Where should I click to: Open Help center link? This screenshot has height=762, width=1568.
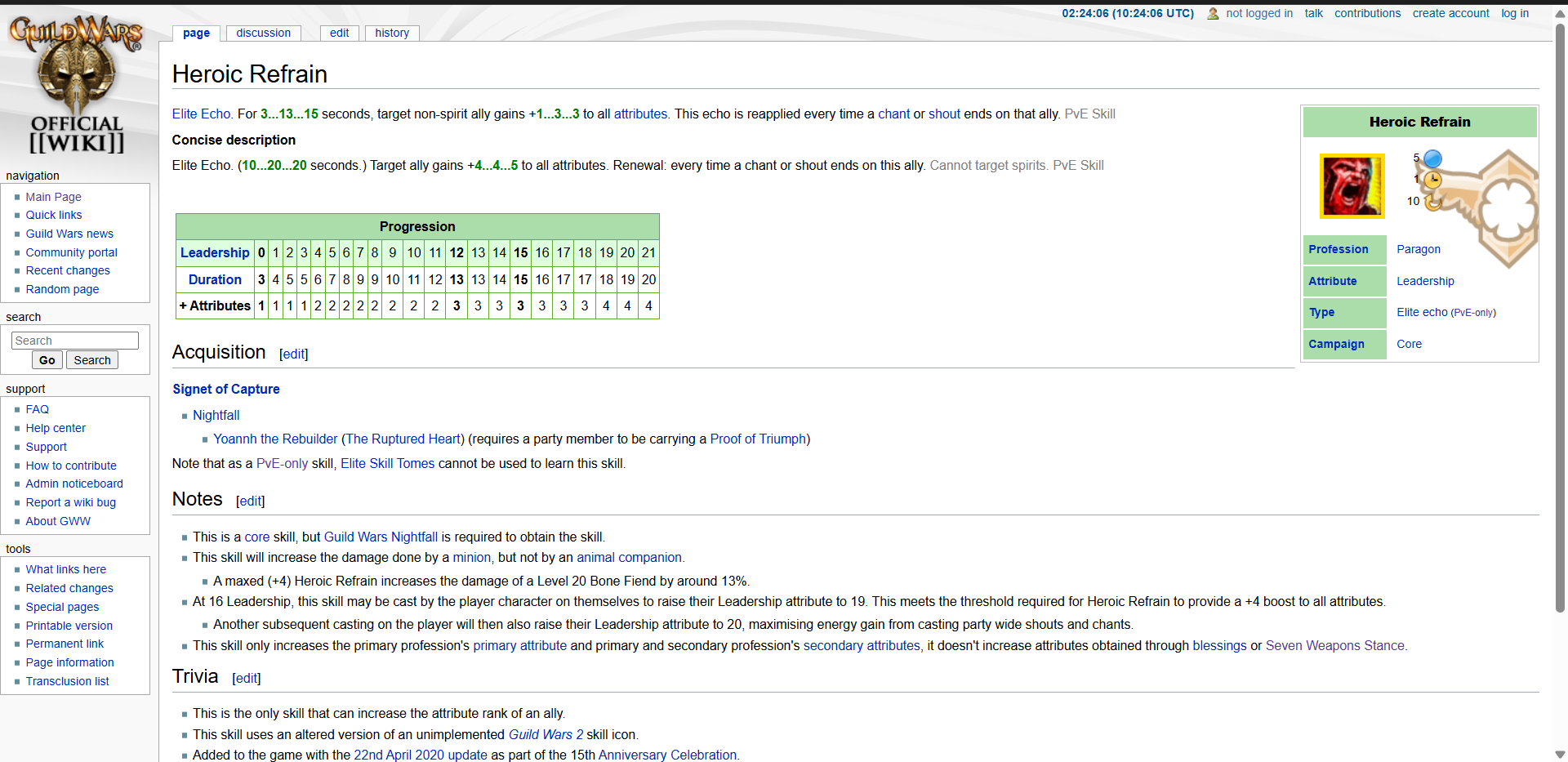pos(56,428)
